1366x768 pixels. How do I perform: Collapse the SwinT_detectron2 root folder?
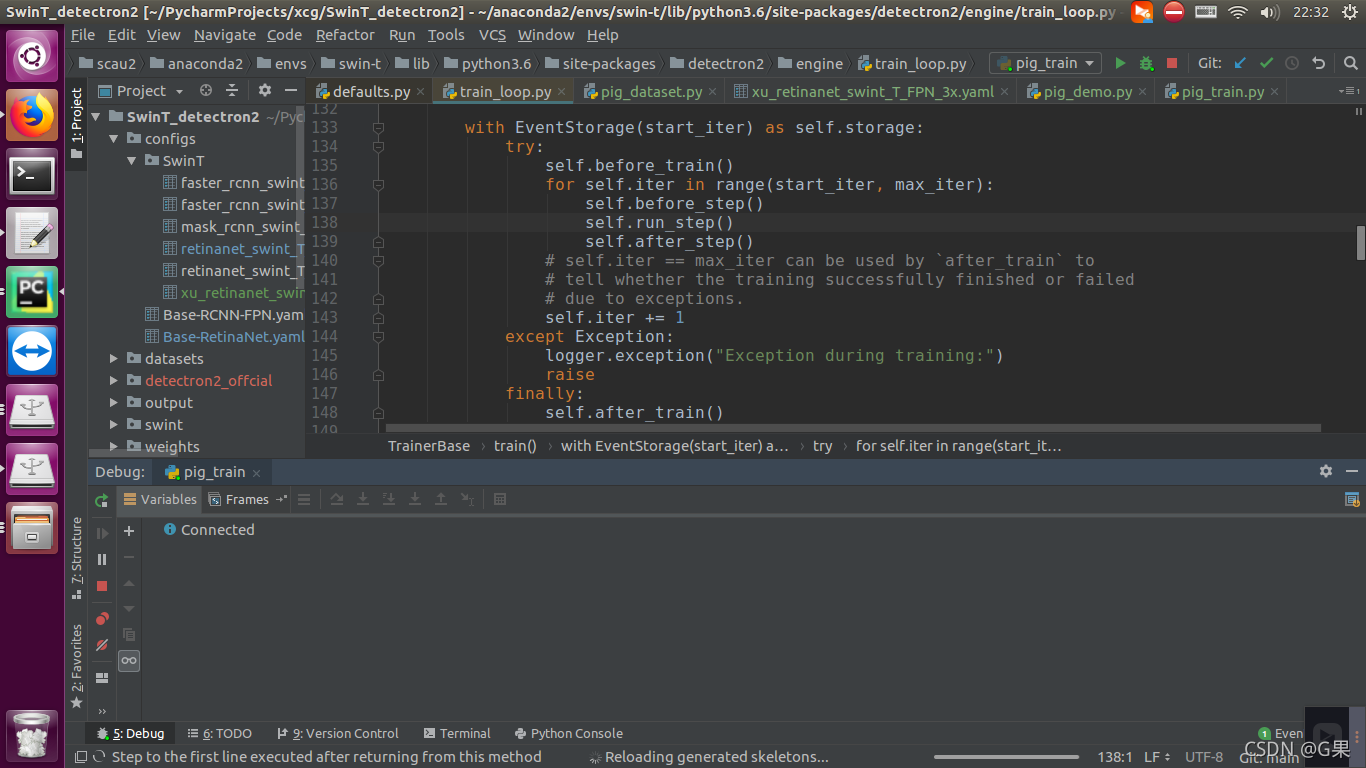(96, 117)
